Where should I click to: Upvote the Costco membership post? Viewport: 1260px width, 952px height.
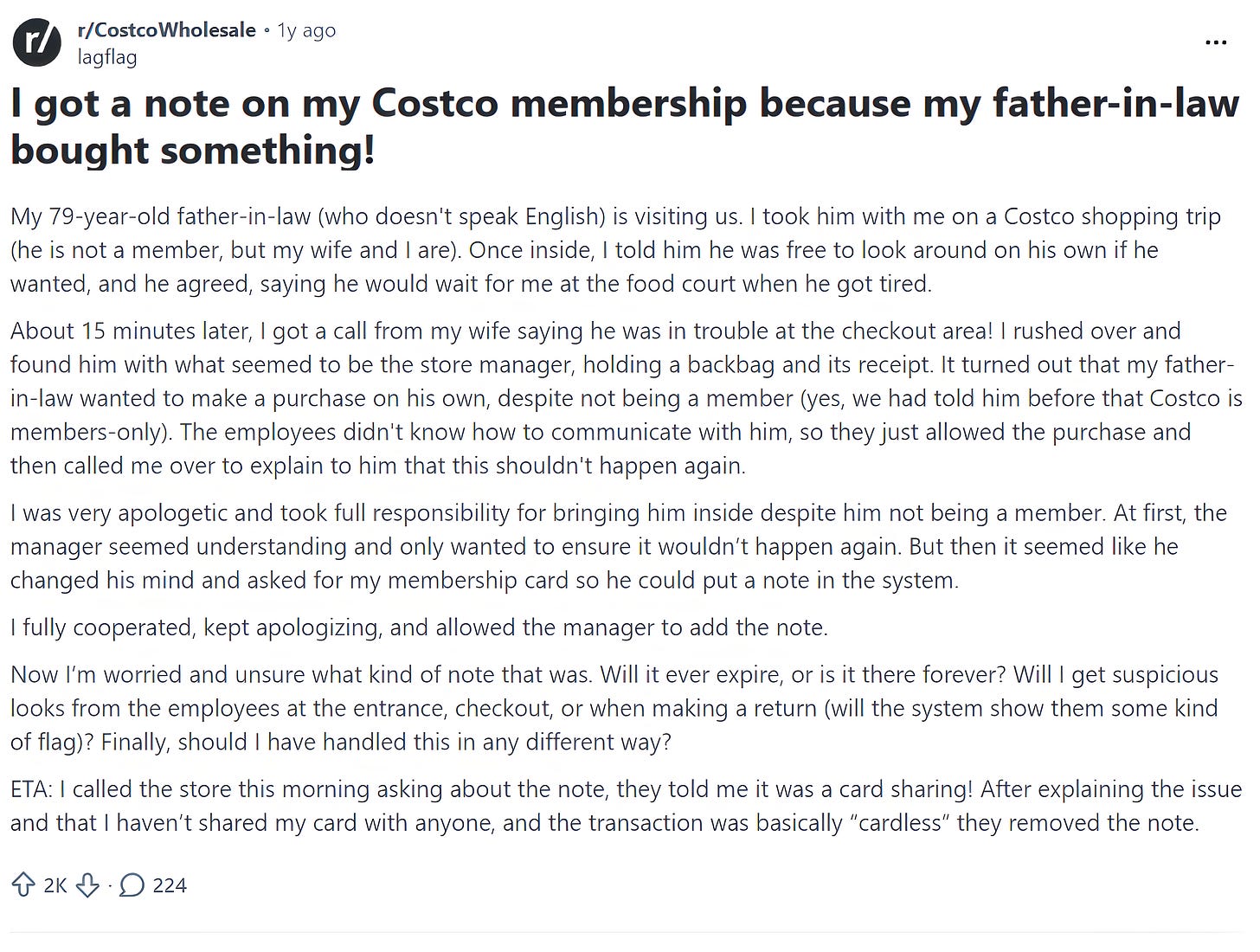coord(23,884)
